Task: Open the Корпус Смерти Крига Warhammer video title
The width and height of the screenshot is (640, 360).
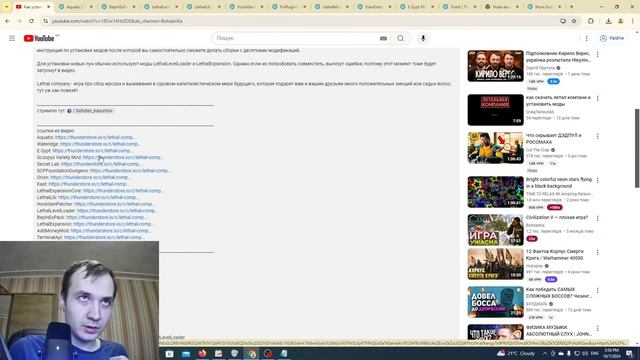Action: click(554, 255)
